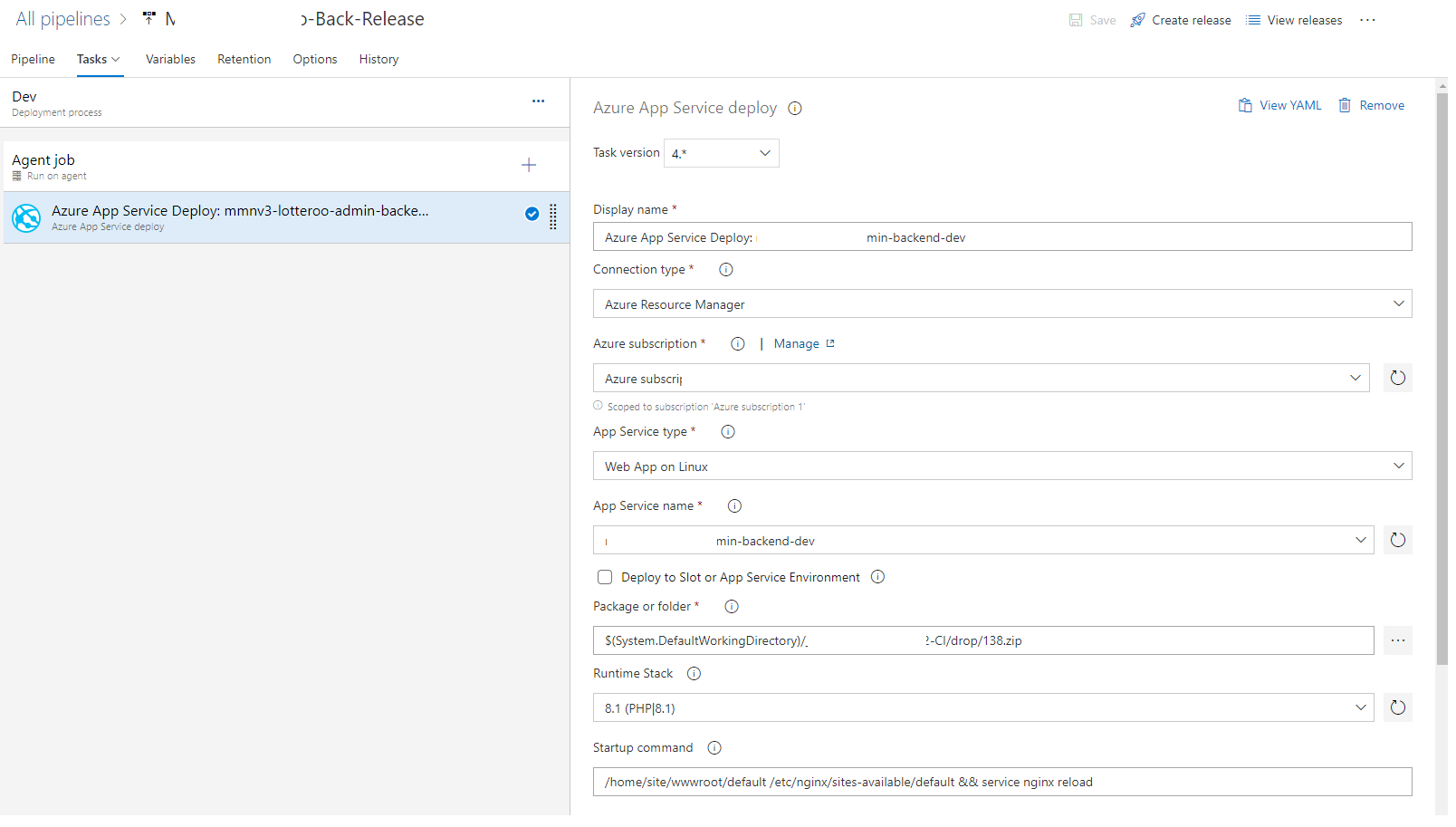This screenshot has height=827, width=1456.
Task: Click the Package or folder path field
Action: pyautogui.click(x=983, y=640)
